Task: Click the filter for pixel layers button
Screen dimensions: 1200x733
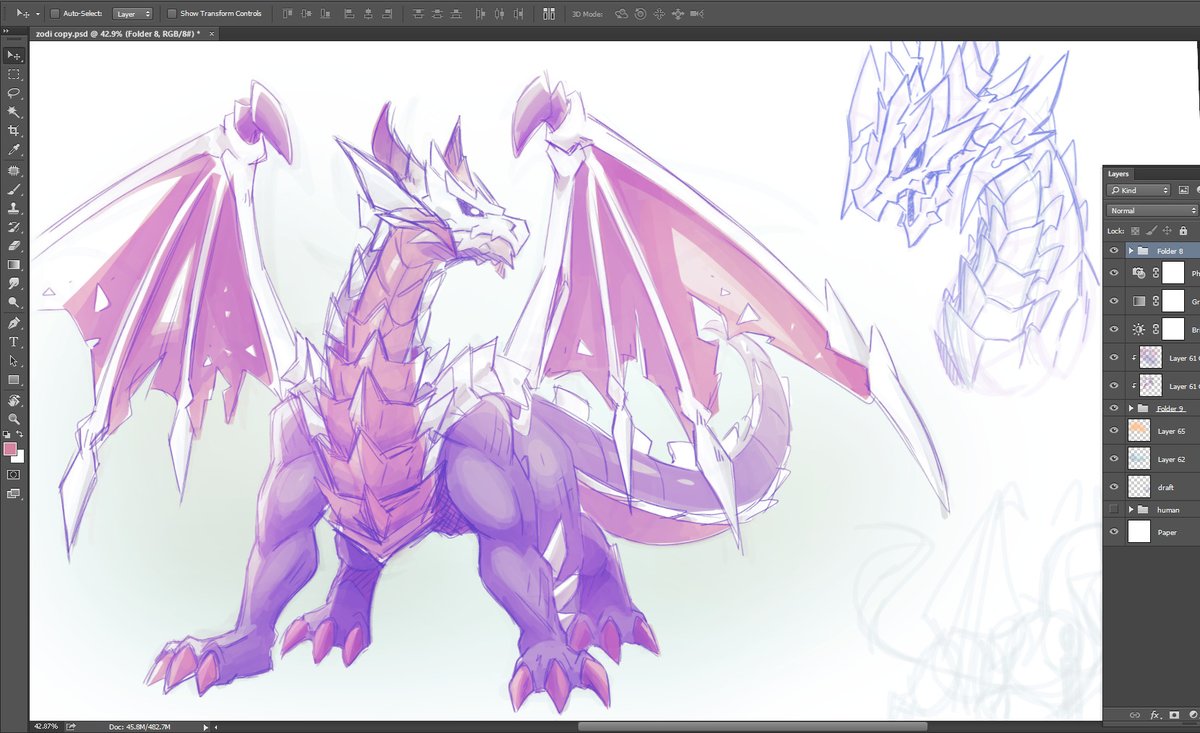Action: pyautogui.click(x=1184, y=190)
